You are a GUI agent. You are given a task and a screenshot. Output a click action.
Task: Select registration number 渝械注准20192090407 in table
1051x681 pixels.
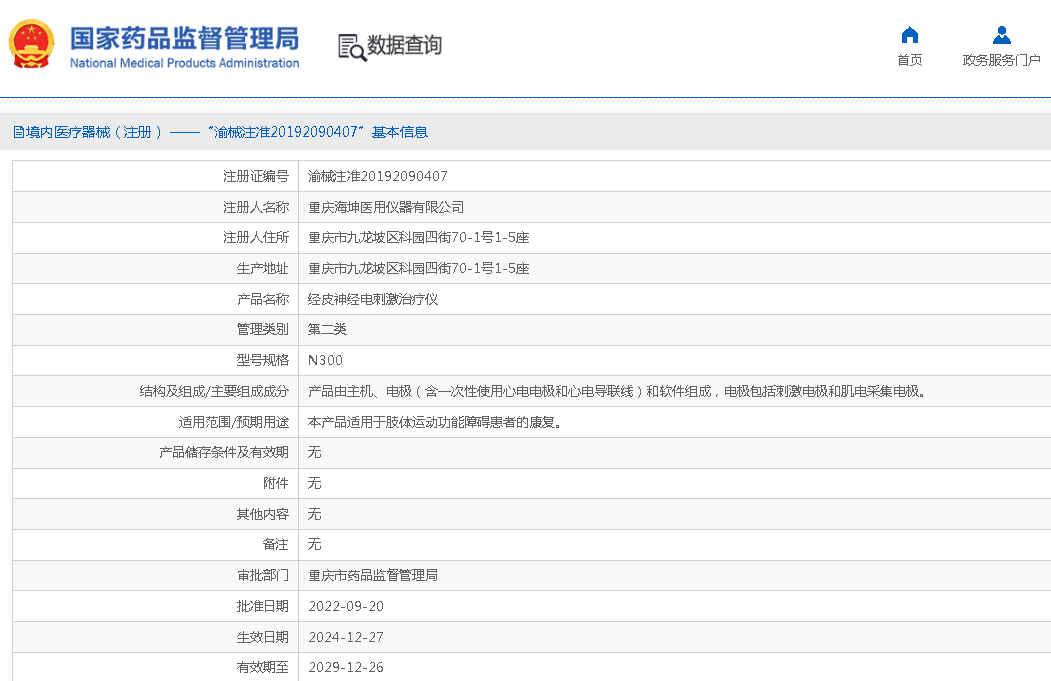coord(377,176)
